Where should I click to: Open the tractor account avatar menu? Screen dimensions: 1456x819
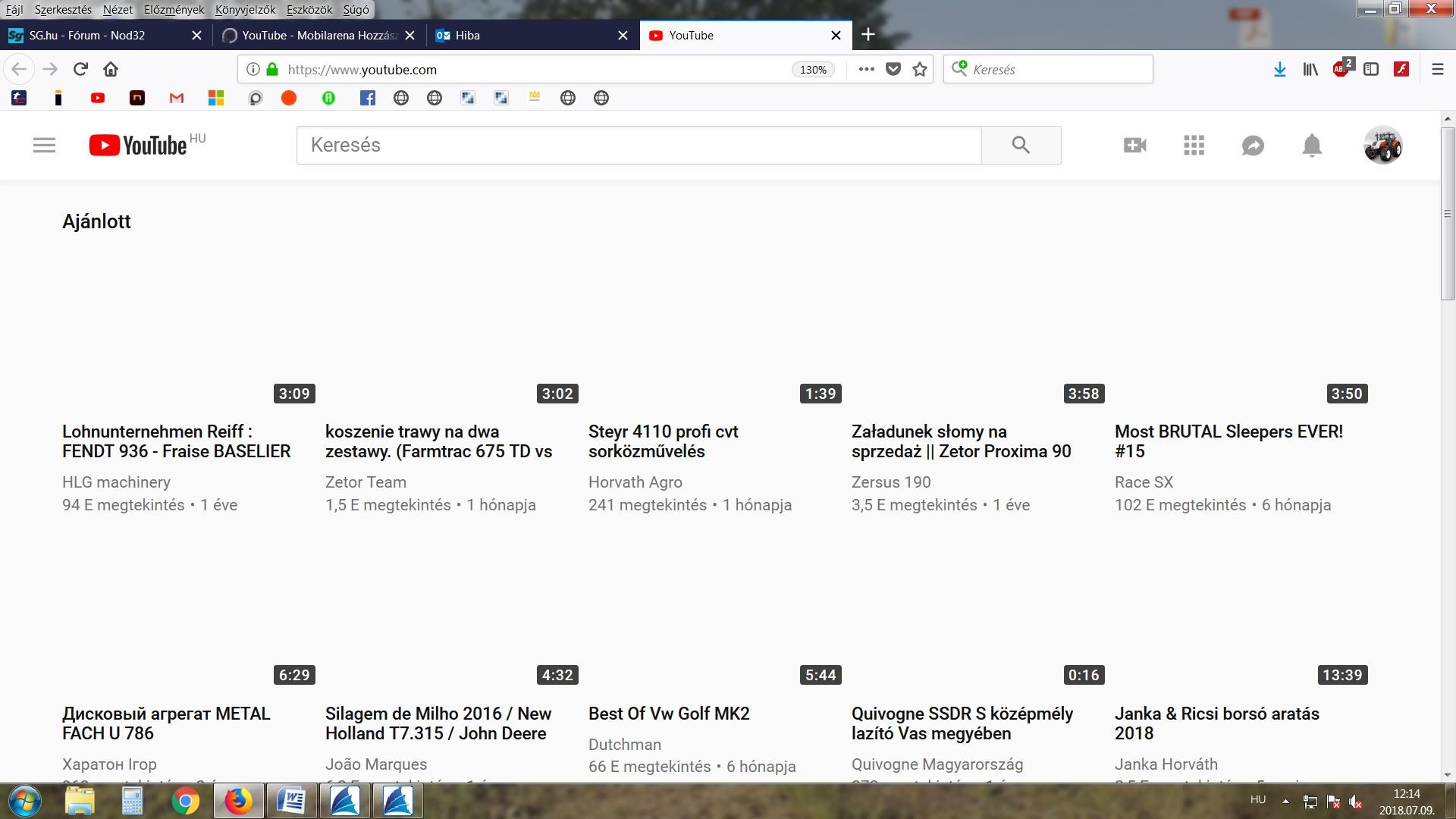pyautogui.click(x=1382, y=145)
